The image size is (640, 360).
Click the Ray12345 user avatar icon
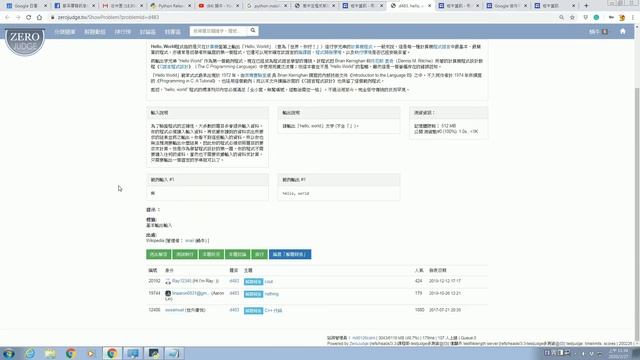168,282
